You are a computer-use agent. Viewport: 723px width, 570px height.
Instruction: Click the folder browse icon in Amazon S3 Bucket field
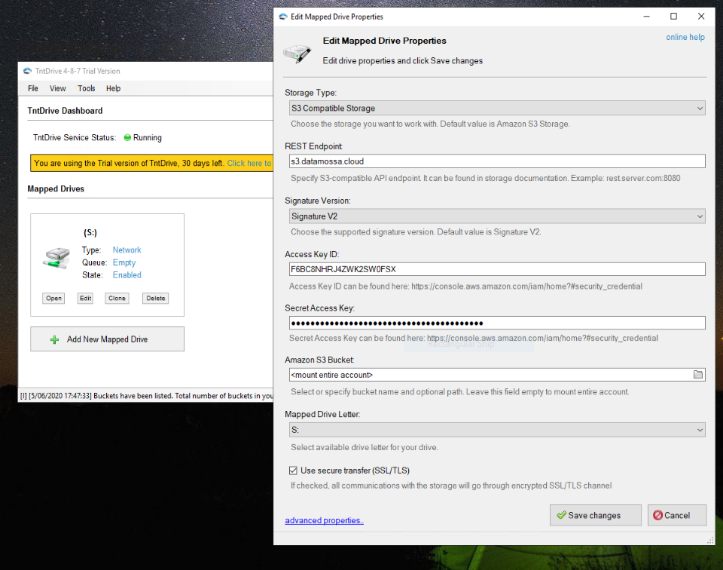click(698, 375)
